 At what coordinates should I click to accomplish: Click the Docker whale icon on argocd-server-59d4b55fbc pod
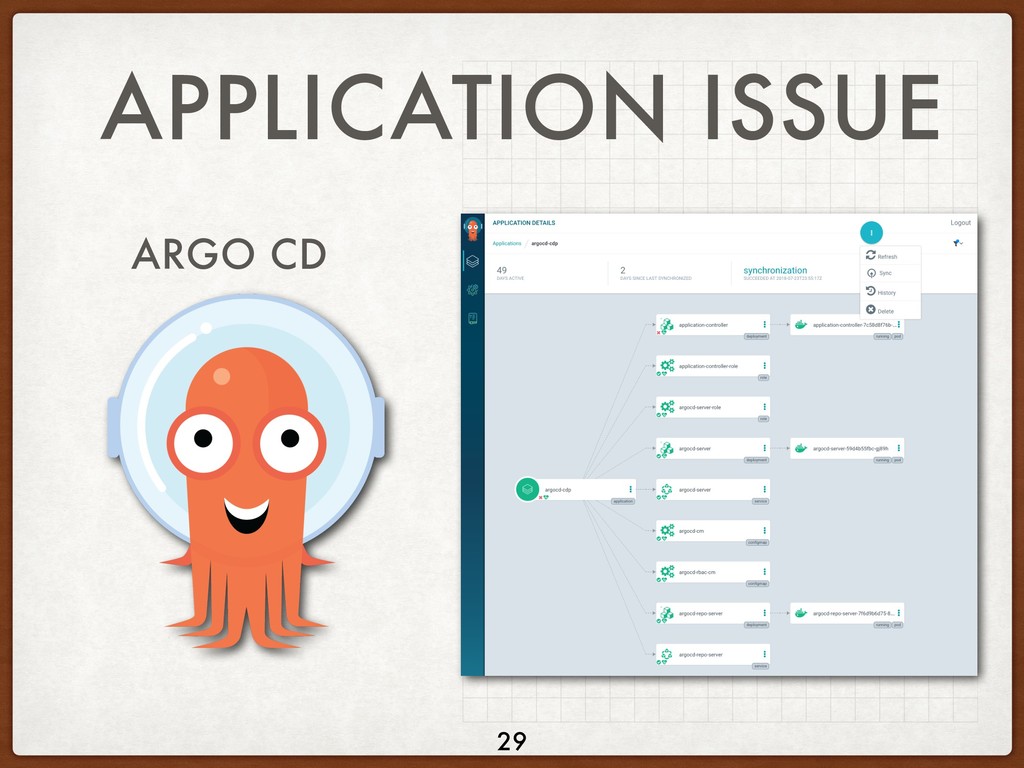point(801,448)
